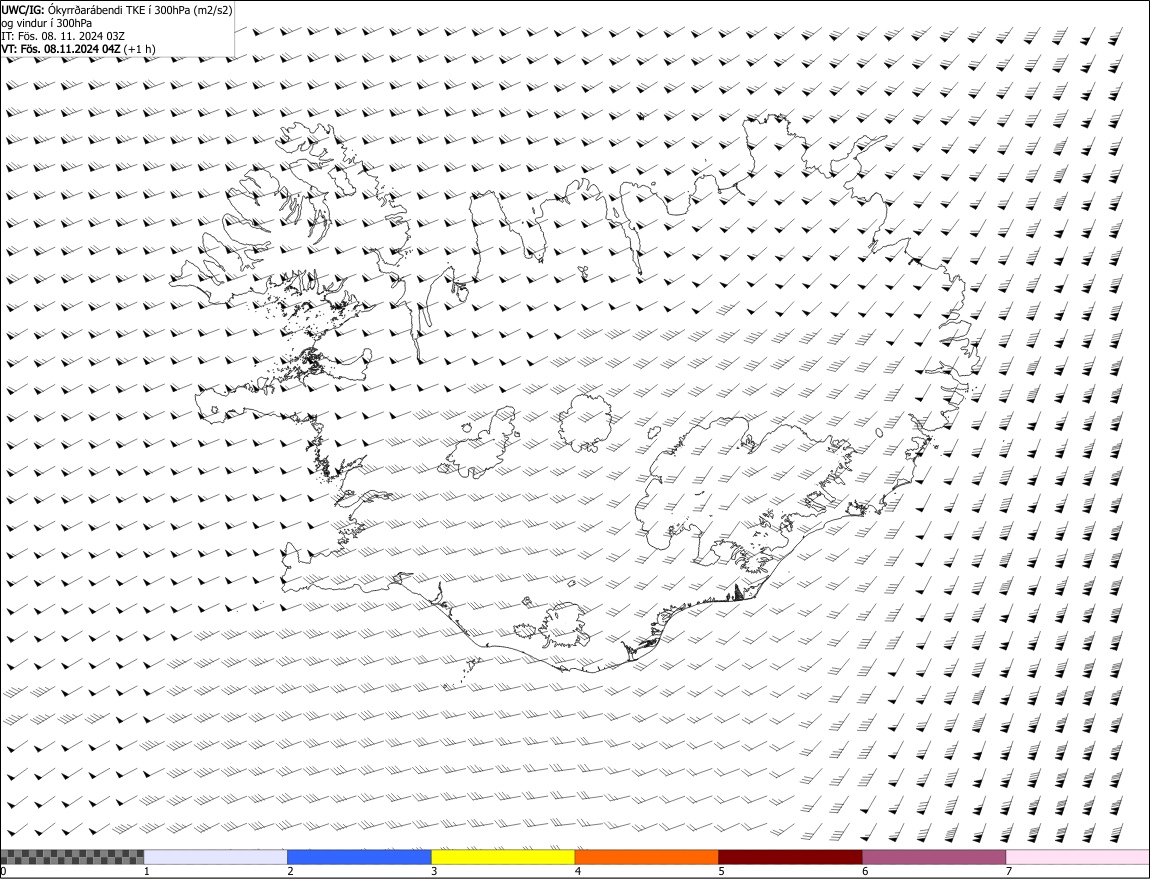Click the orange 4-5 legend swatch

647,857
